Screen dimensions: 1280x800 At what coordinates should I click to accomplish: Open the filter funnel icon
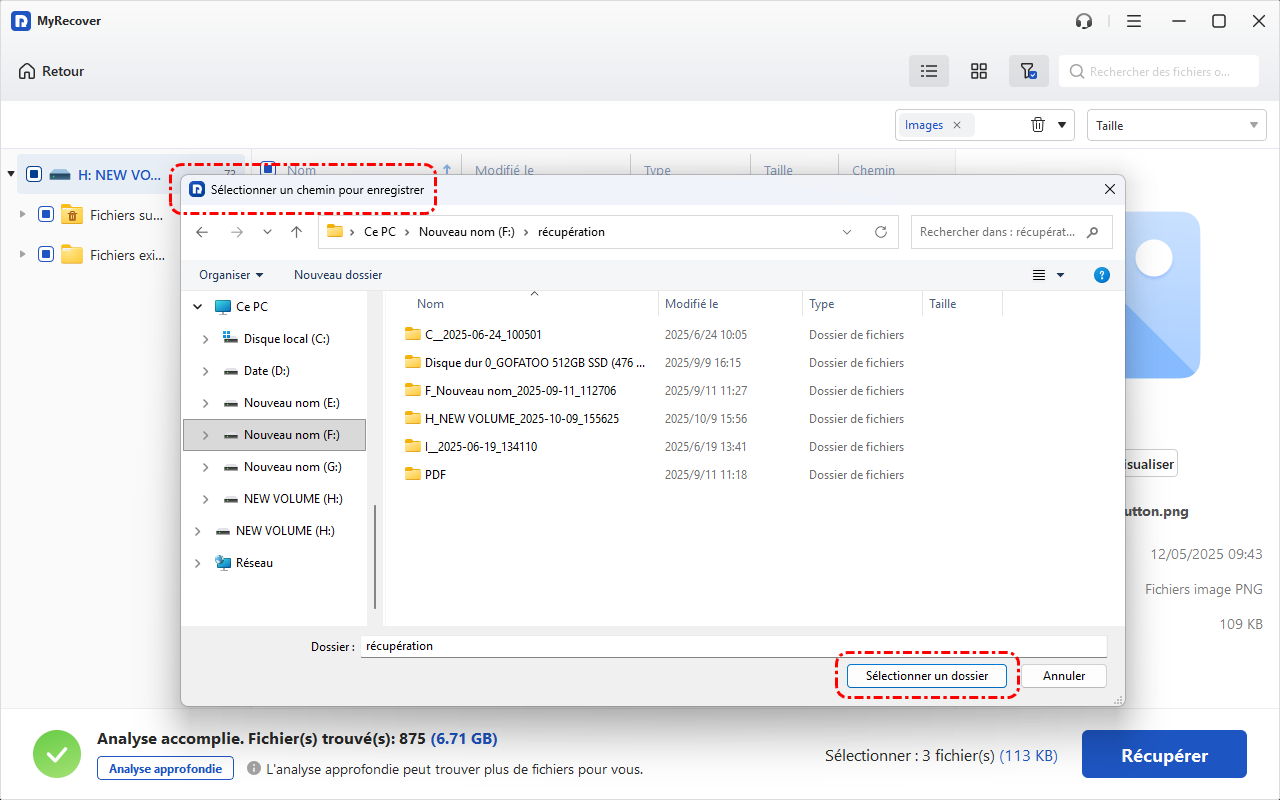1028,71
